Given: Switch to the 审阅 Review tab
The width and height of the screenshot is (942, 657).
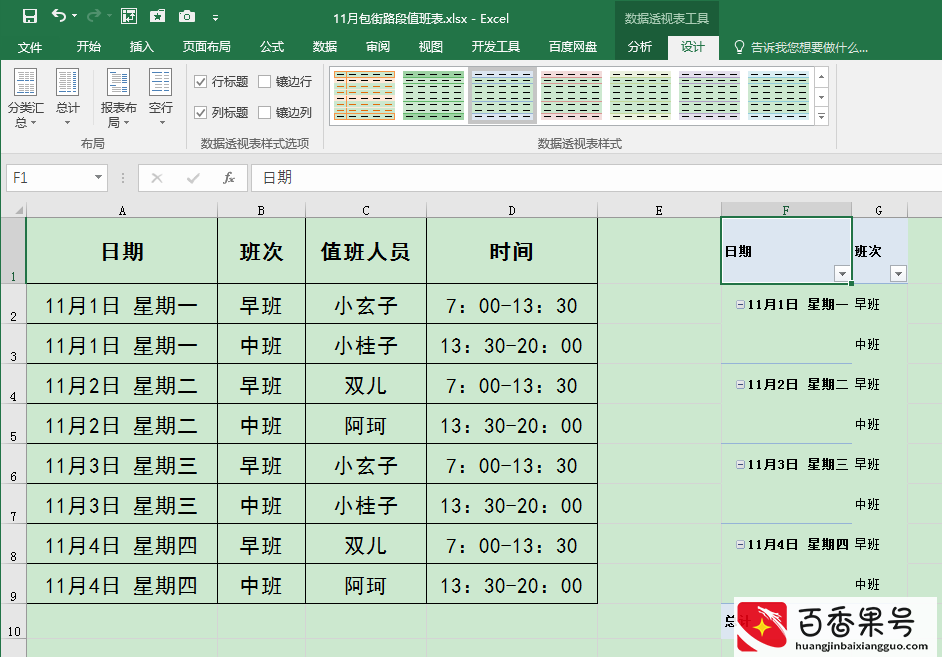Looking at the screenshot, I should 378,47.
